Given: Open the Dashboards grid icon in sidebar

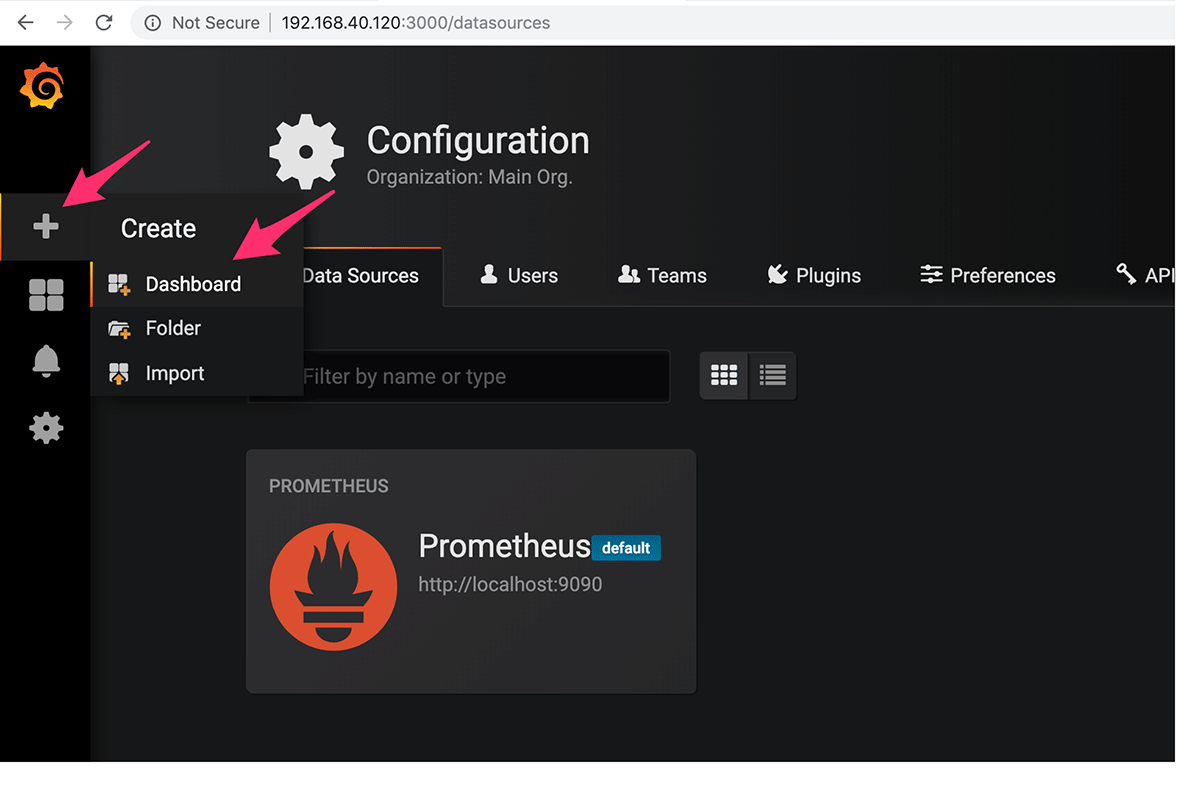Looking at the screenshot, I should pyautogui.click(x=46, y=295).
